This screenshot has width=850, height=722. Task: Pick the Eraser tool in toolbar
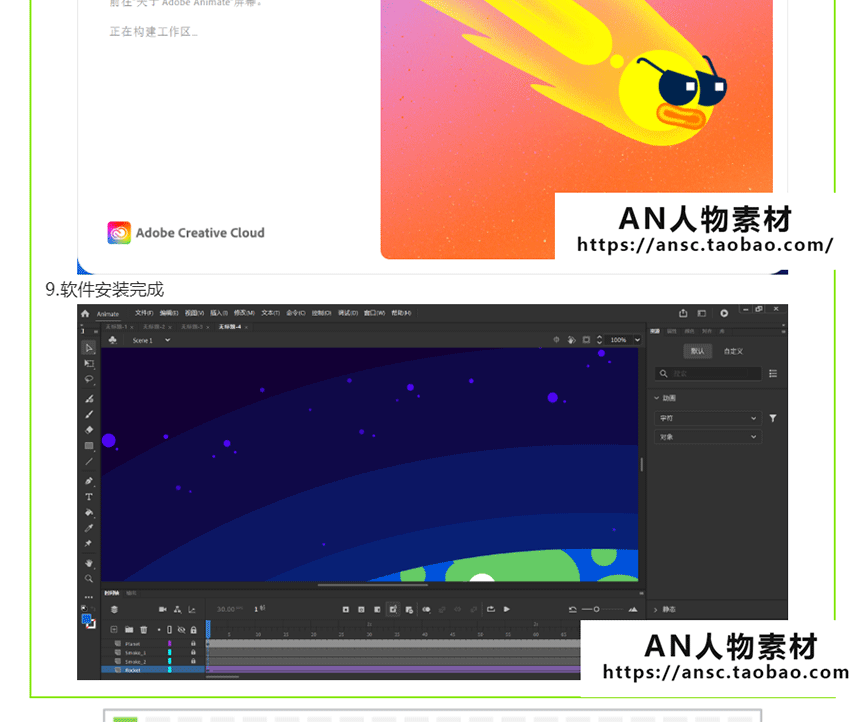pos(89,430)
